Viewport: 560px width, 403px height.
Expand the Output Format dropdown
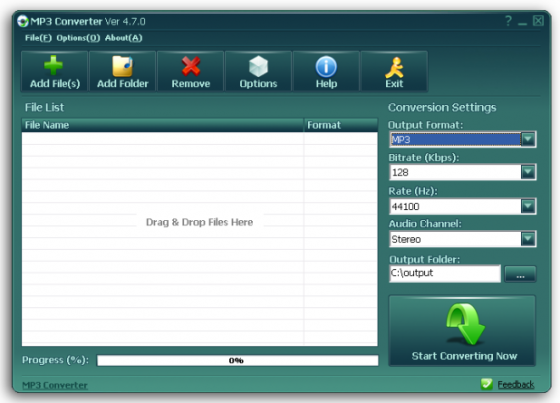tap(528, 139)
